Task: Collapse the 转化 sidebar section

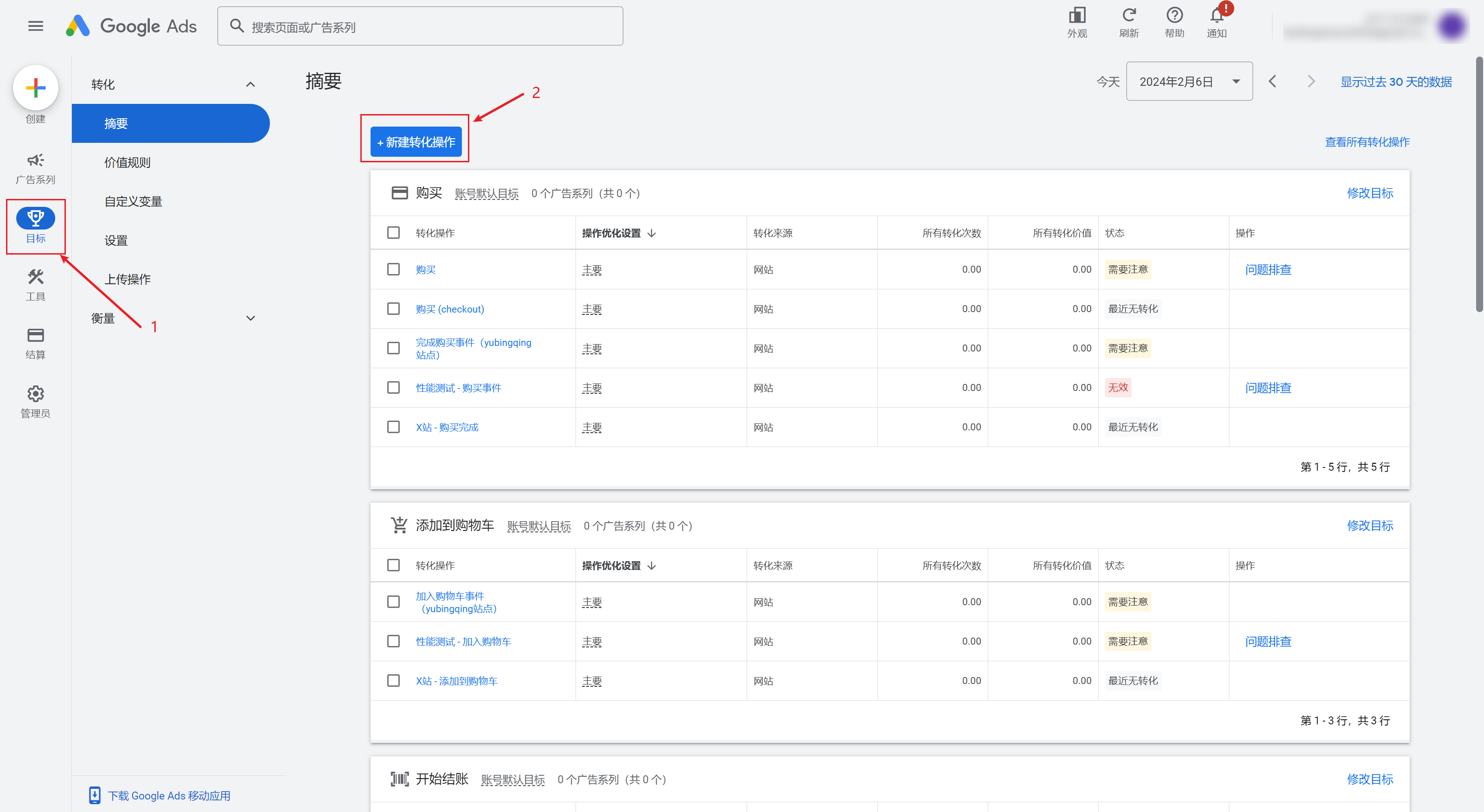Action: coord(250,85)
